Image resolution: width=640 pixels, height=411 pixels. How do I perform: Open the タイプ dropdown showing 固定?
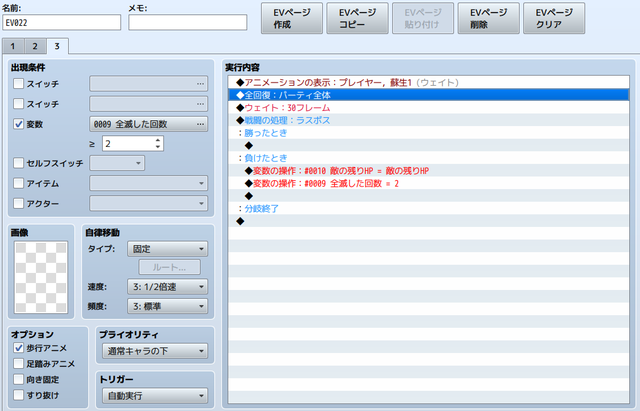167,249
